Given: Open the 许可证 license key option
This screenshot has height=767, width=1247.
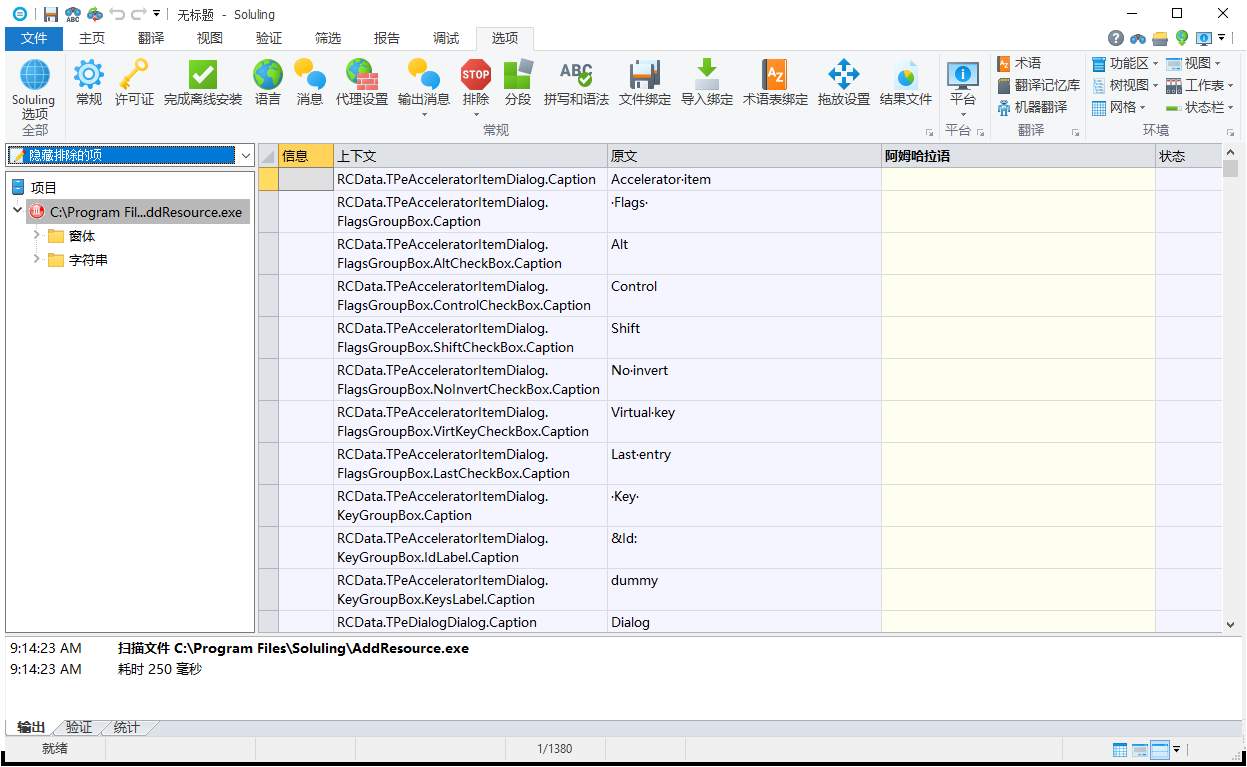Looking at the screenshot, I should coord(134,82).
